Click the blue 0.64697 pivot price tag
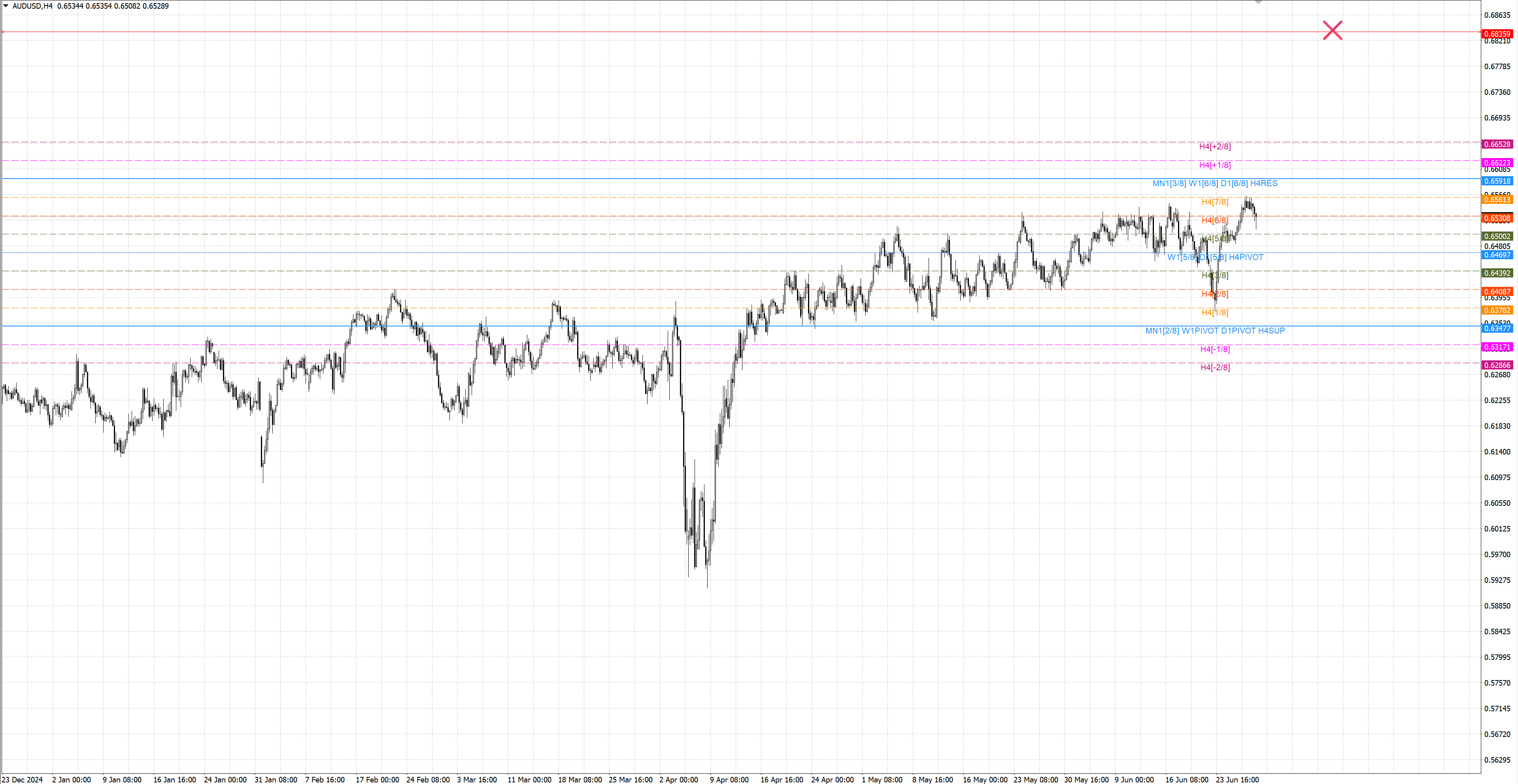Viewport: 1518px width, 784px height. pyautogui.click(x=1497, y=255)
